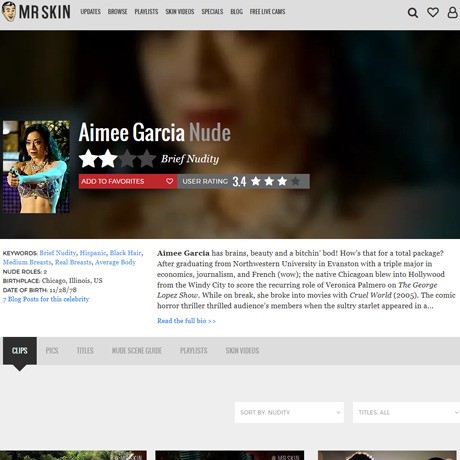The width and height of the screenshot is (460, 460).
Task: Add Aimee Garcia to favorites
Action: click(x=128, y=181)
